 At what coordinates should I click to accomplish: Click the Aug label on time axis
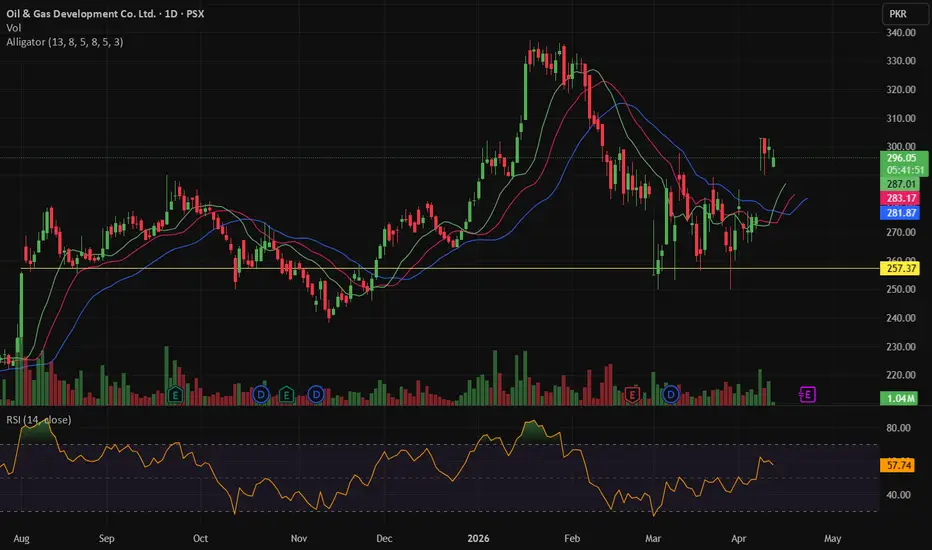pyautogui.click(x=21, y=539)
